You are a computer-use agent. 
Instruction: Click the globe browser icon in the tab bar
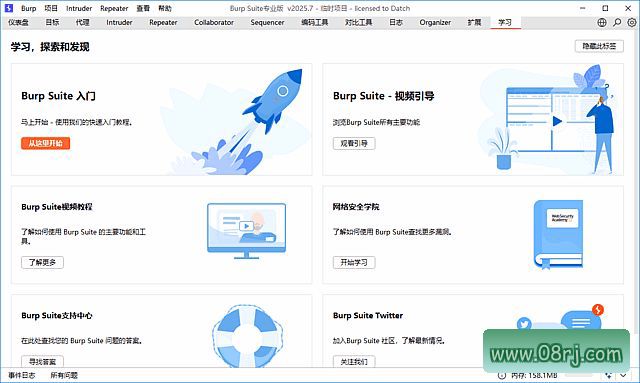point(602,22)
